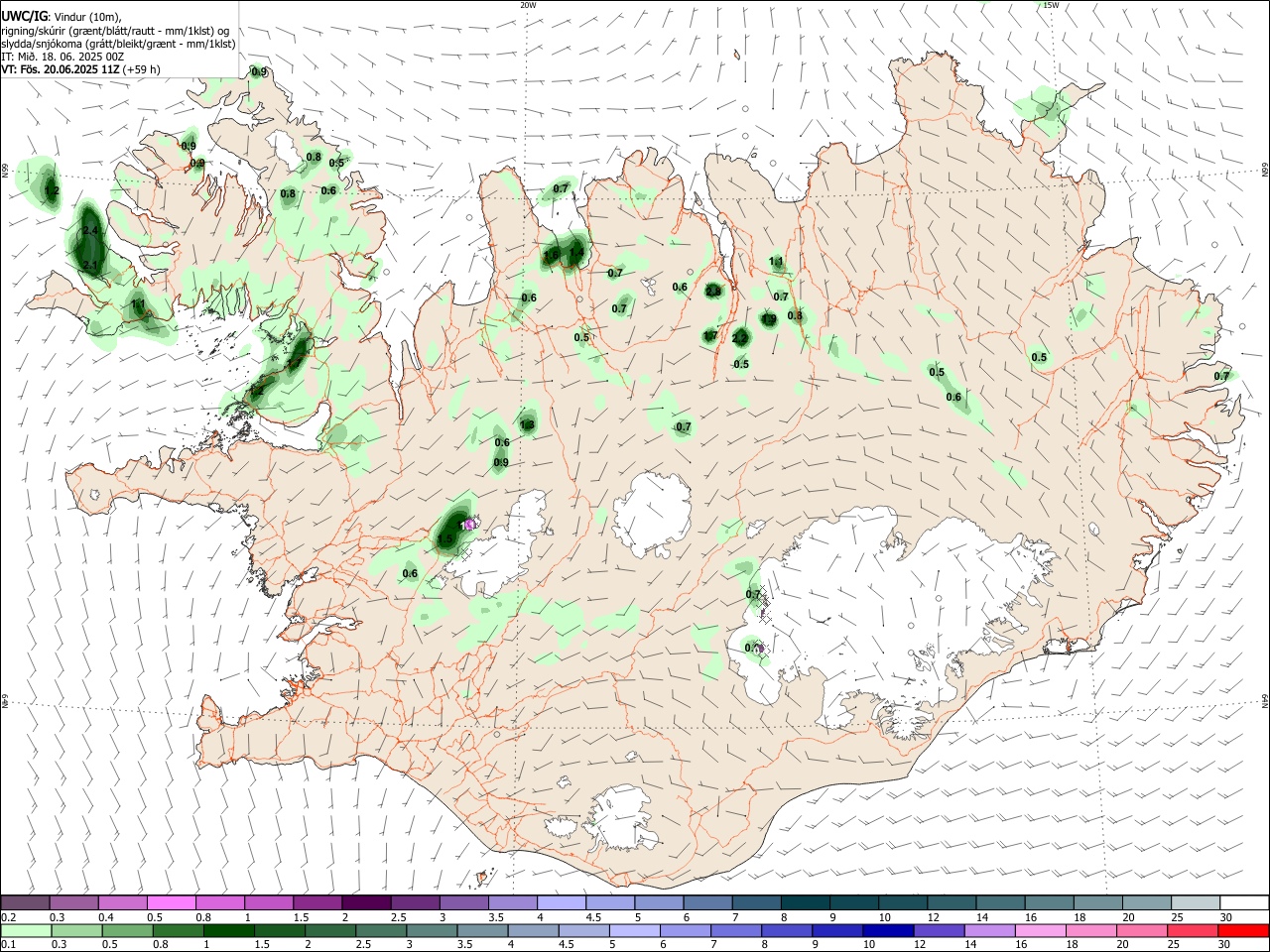Click the '0.1' label of the rain scale

pos(9,944)
